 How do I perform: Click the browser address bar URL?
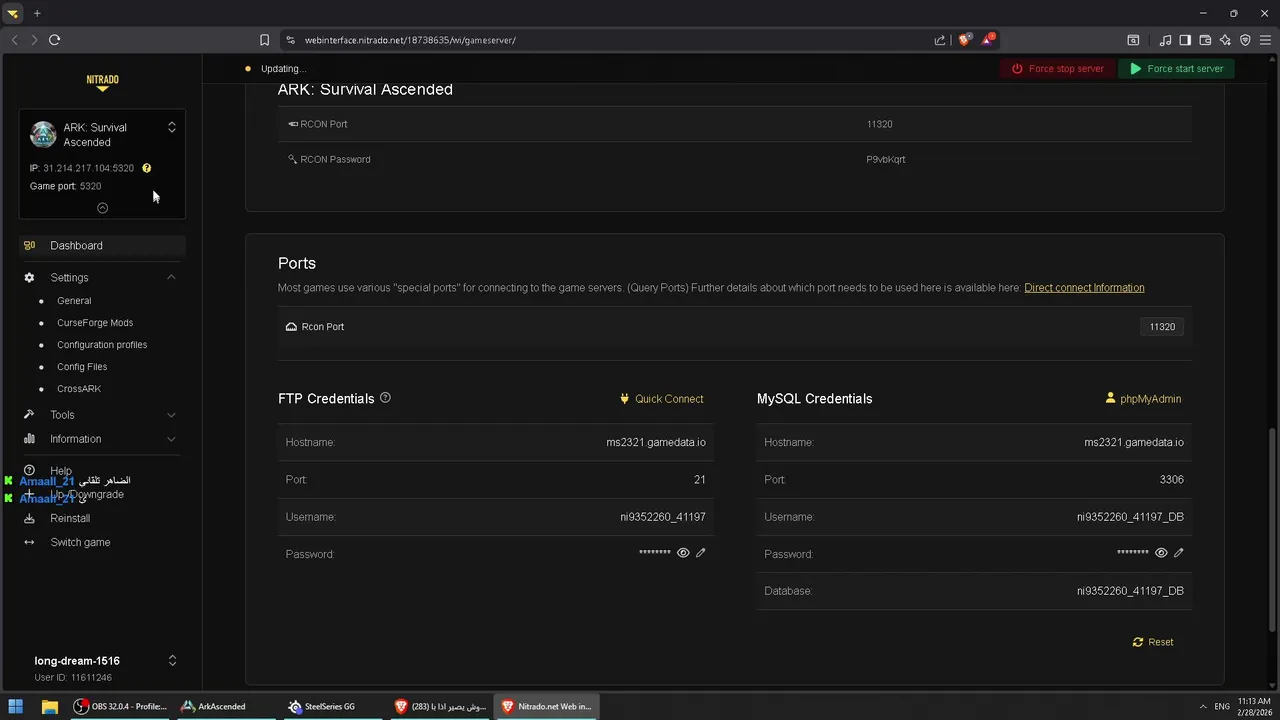click(x=410, y=40)
